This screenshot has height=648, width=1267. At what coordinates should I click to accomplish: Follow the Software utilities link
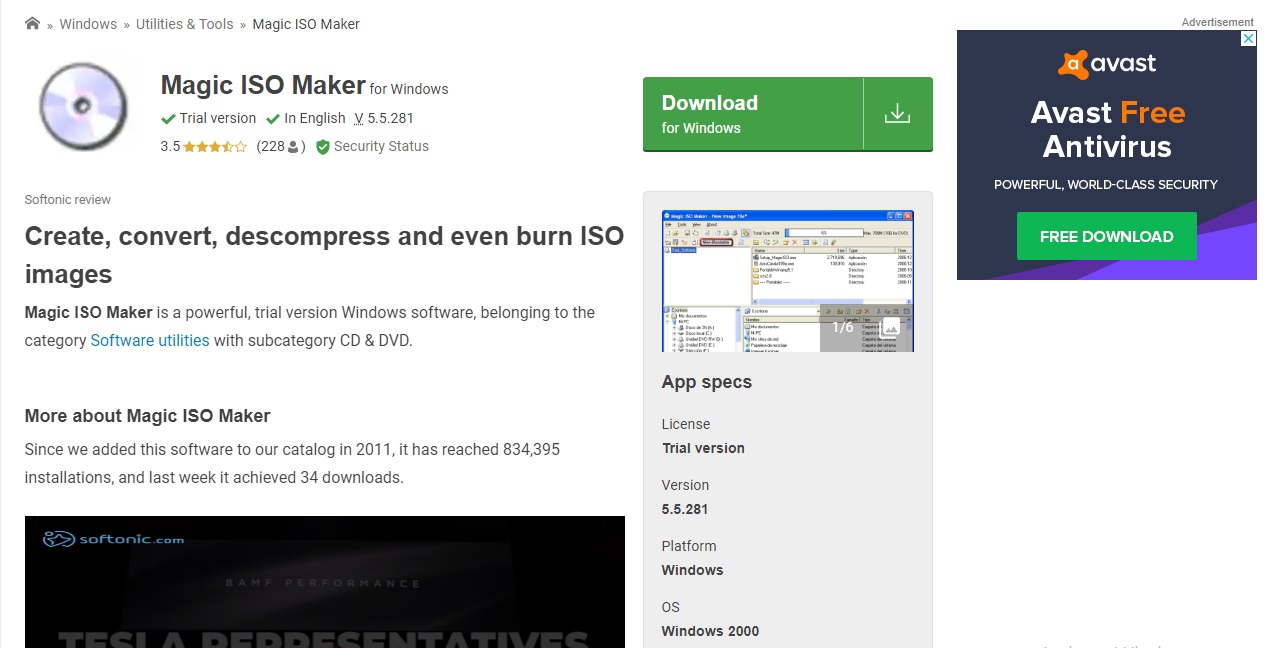pos(150,340)
